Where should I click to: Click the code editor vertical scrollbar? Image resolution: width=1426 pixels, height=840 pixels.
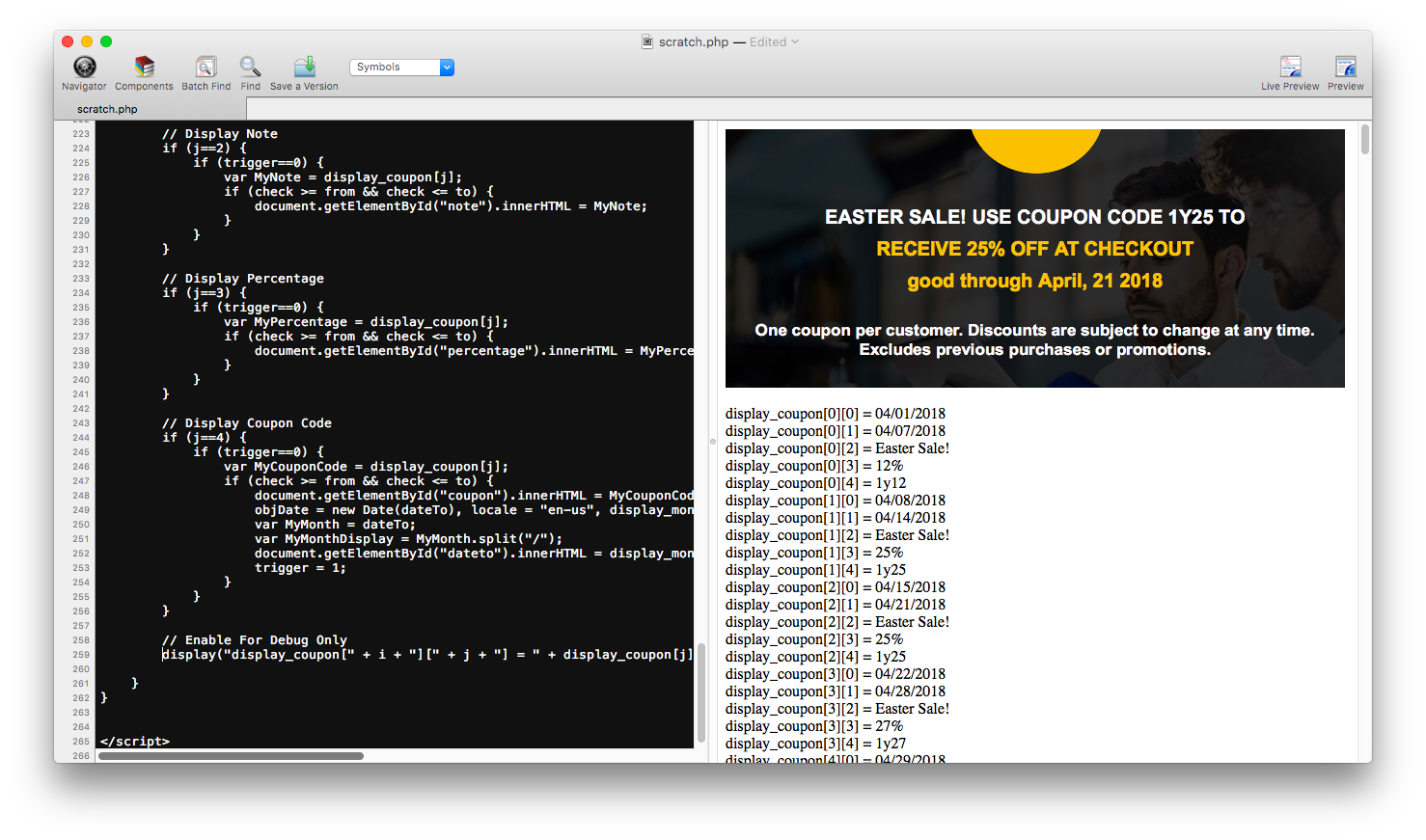[701, 691]
